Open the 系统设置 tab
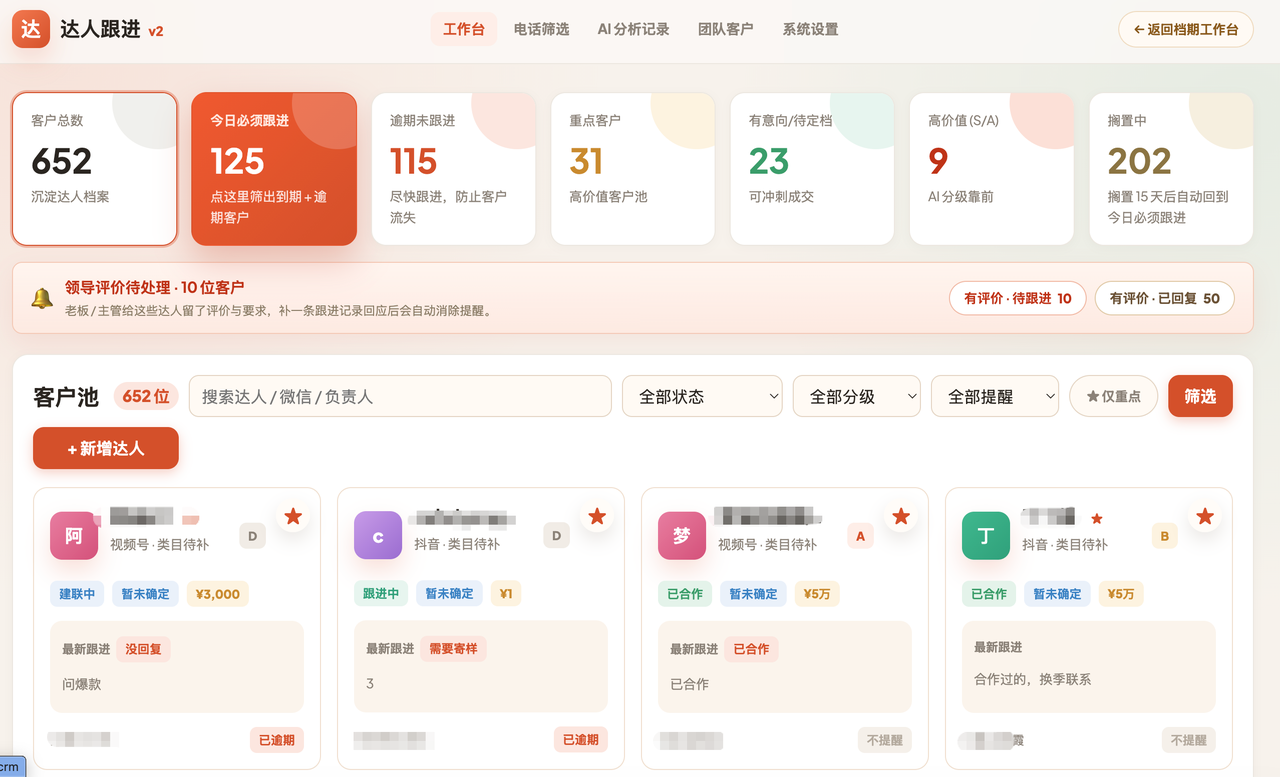1280x777 pixels. pyautogui.click(x=810, y=29)
